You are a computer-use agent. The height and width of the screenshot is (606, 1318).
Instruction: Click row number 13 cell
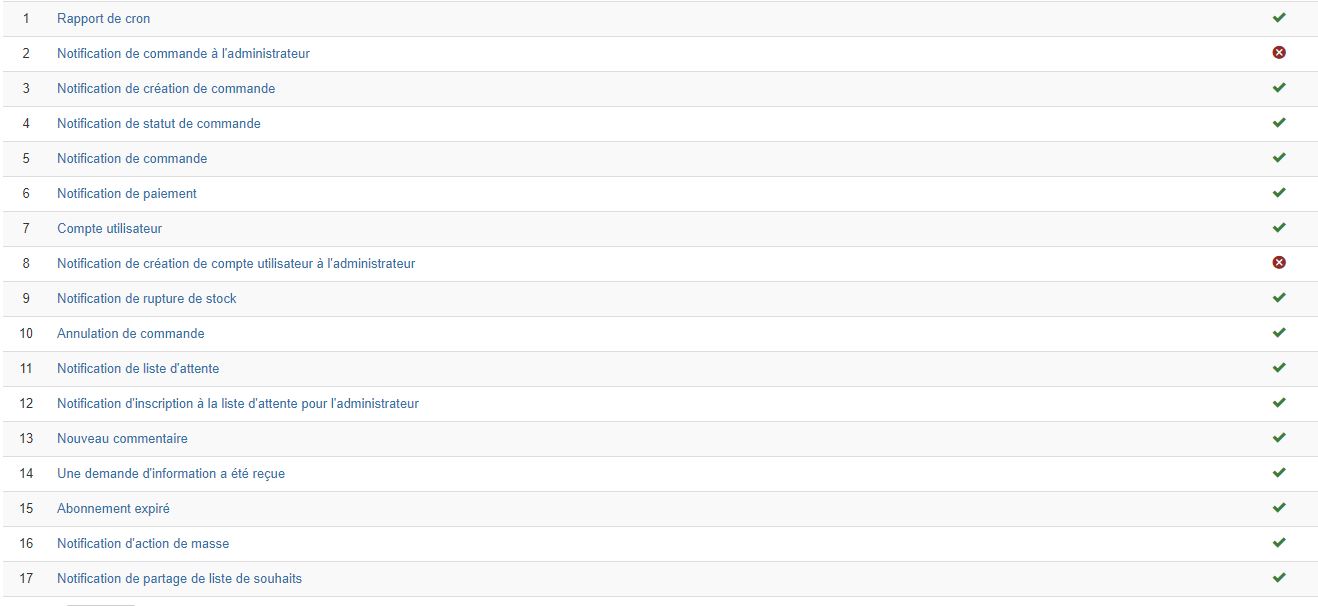coord(26,439)
